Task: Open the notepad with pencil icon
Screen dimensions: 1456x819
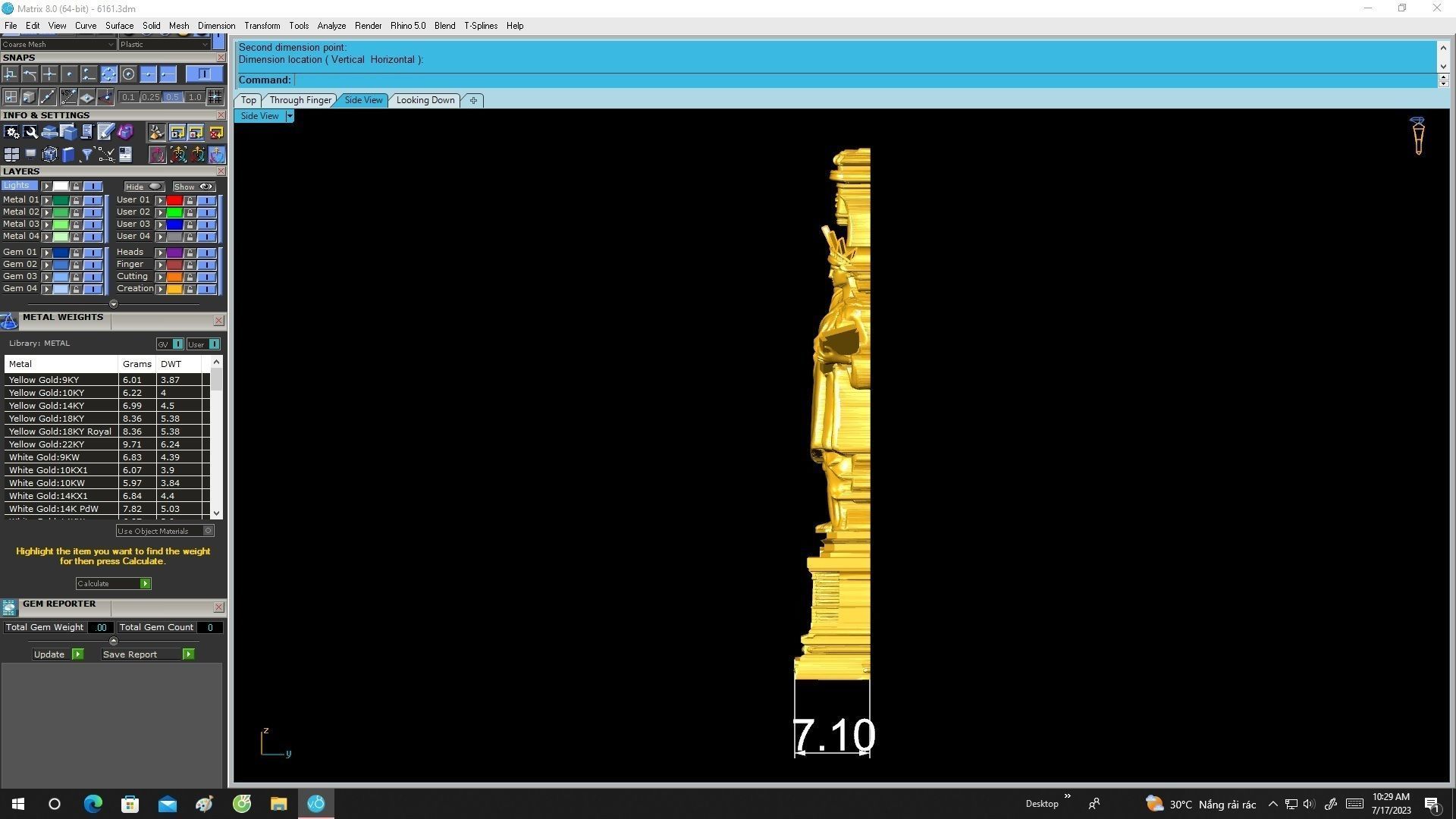Action: pos(106,133)
